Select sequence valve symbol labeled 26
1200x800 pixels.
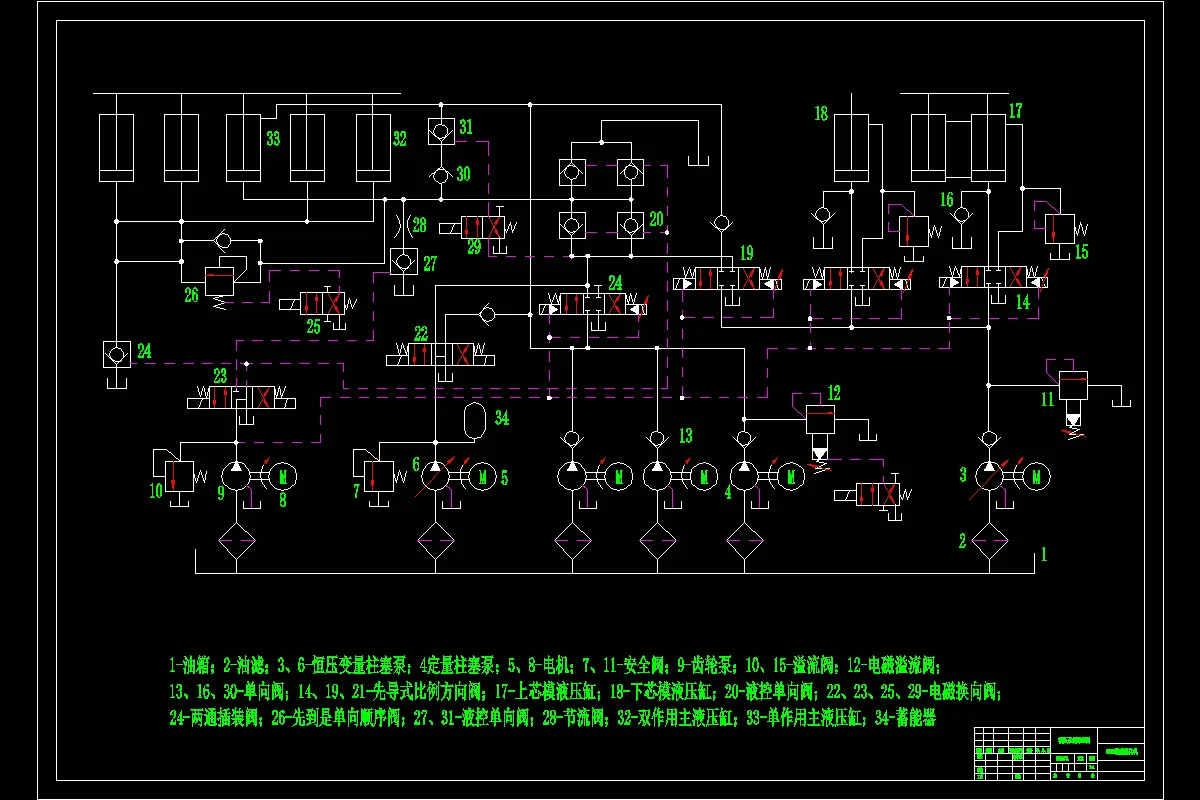[x=226, y=280]
